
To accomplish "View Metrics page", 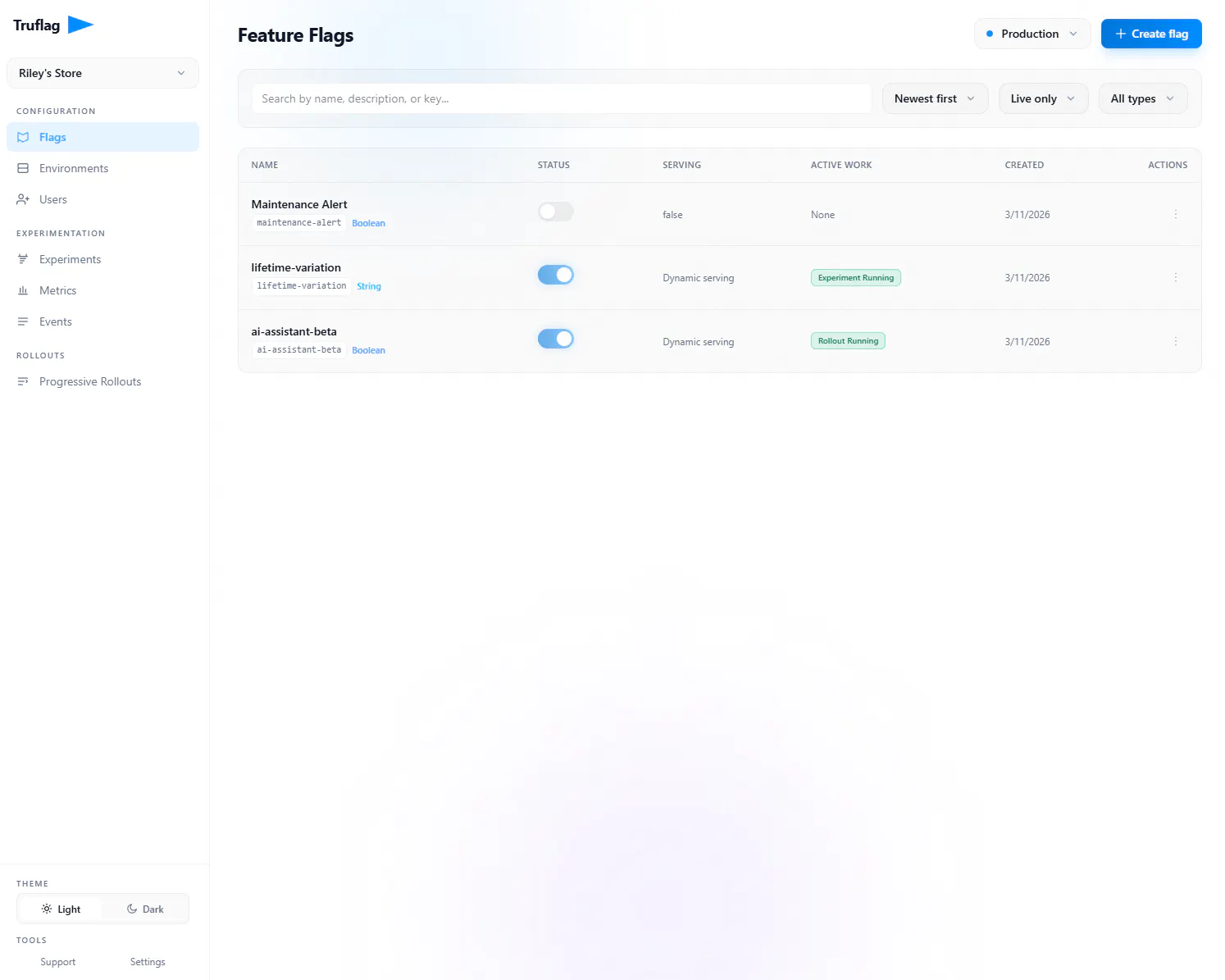I will pyautogui.click(x=102, y=290).
